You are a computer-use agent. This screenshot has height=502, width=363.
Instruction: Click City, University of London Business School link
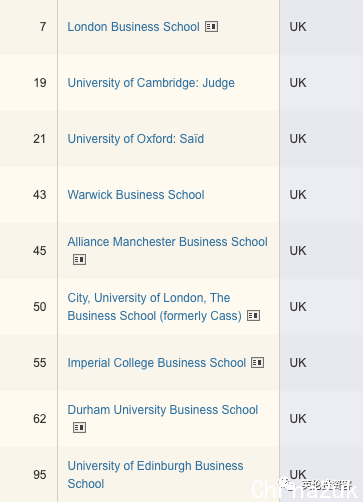click(154, 307)
